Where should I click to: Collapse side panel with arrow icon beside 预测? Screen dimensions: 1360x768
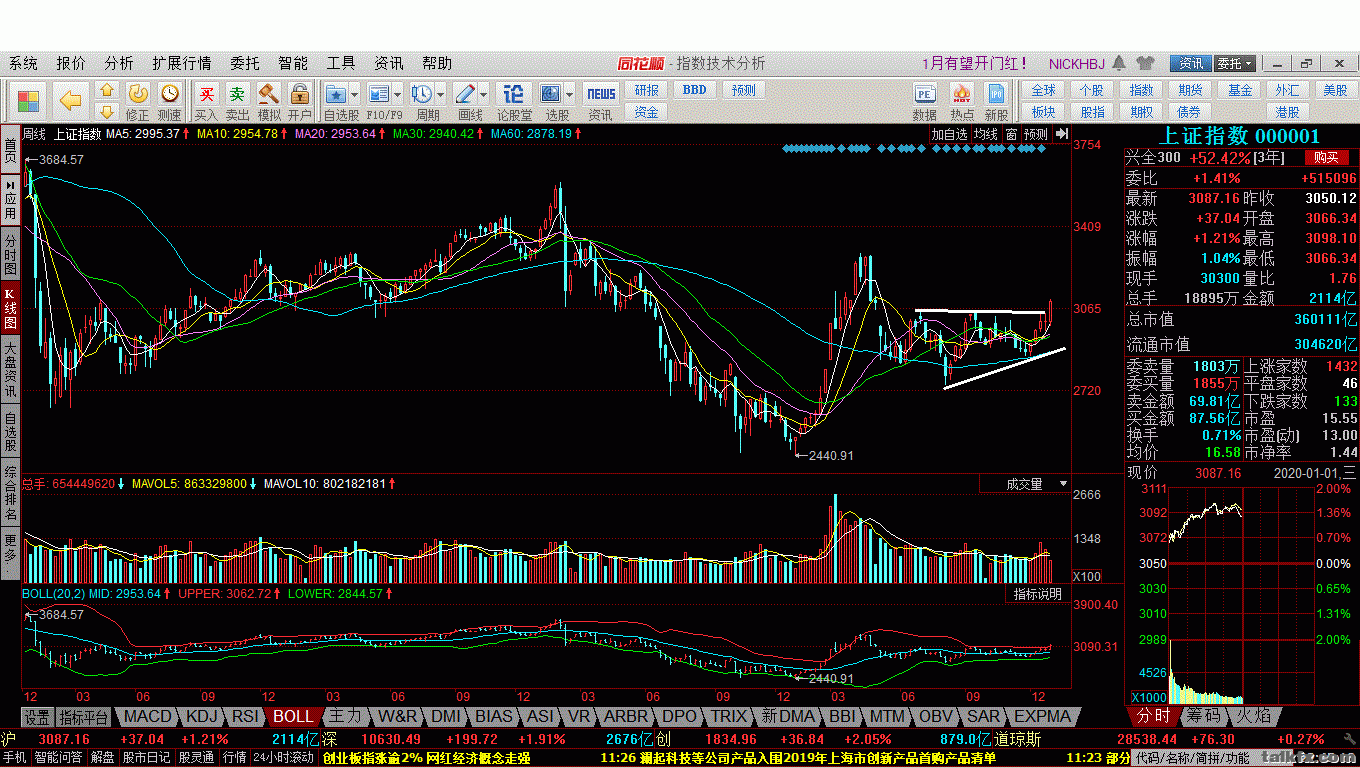click(1061, 134)
